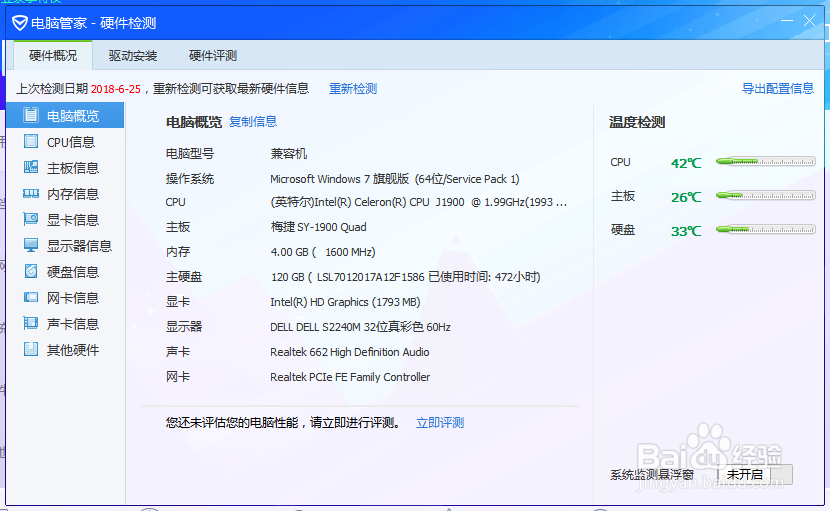The image size is (830, 511).
Task: Click the Microsoft Windows 7 旗舰版 text
Action: (395, 179)
